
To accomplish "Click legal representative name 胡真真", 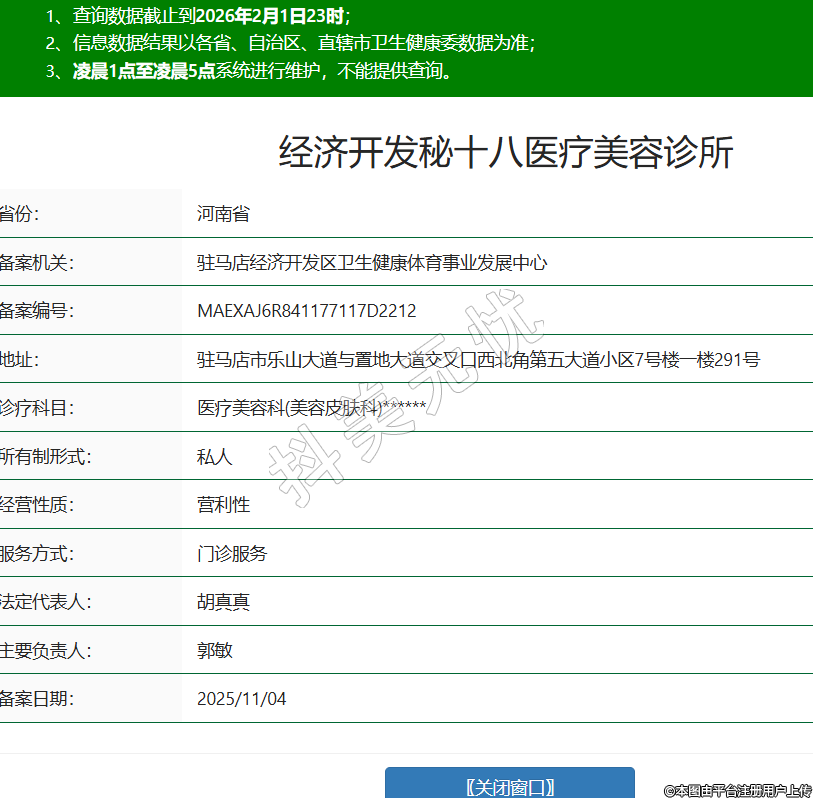I will [x=223, y=602].
